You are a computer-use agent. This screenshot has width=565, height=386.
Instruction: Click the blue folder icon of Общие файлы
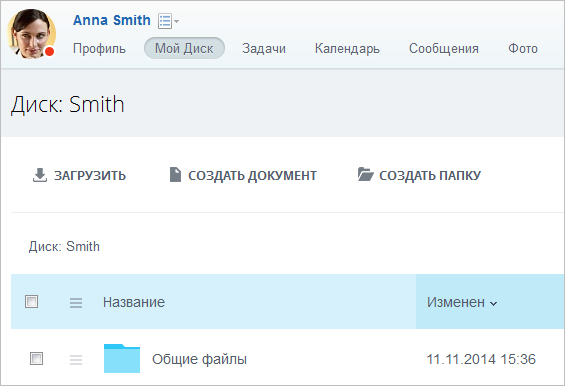coord(122,358)
